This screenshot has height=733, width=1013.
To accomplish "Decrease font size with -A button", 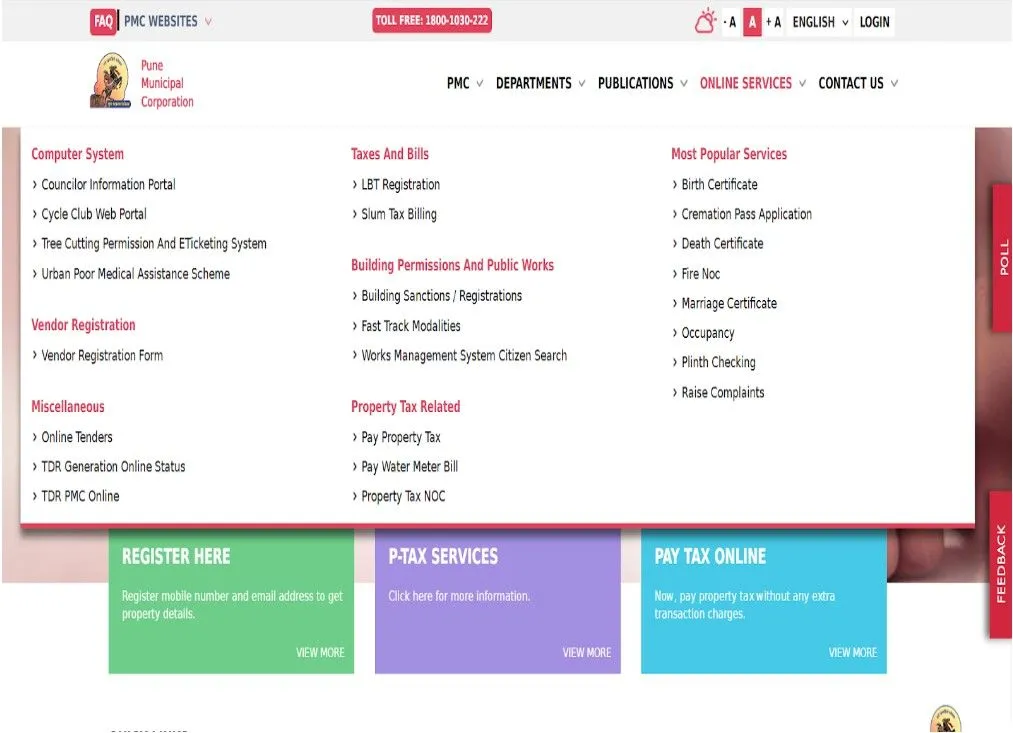I will click(730, 22).
